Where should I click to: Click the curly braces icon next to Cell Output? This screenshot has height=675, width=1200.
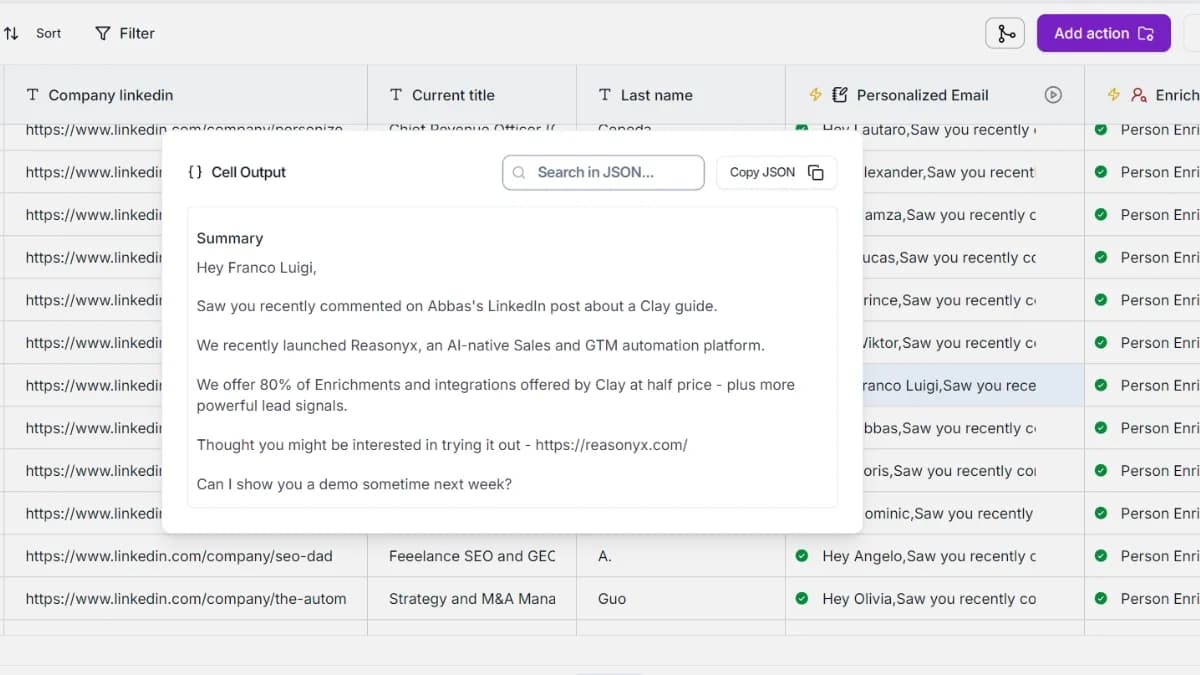(196, 172)
